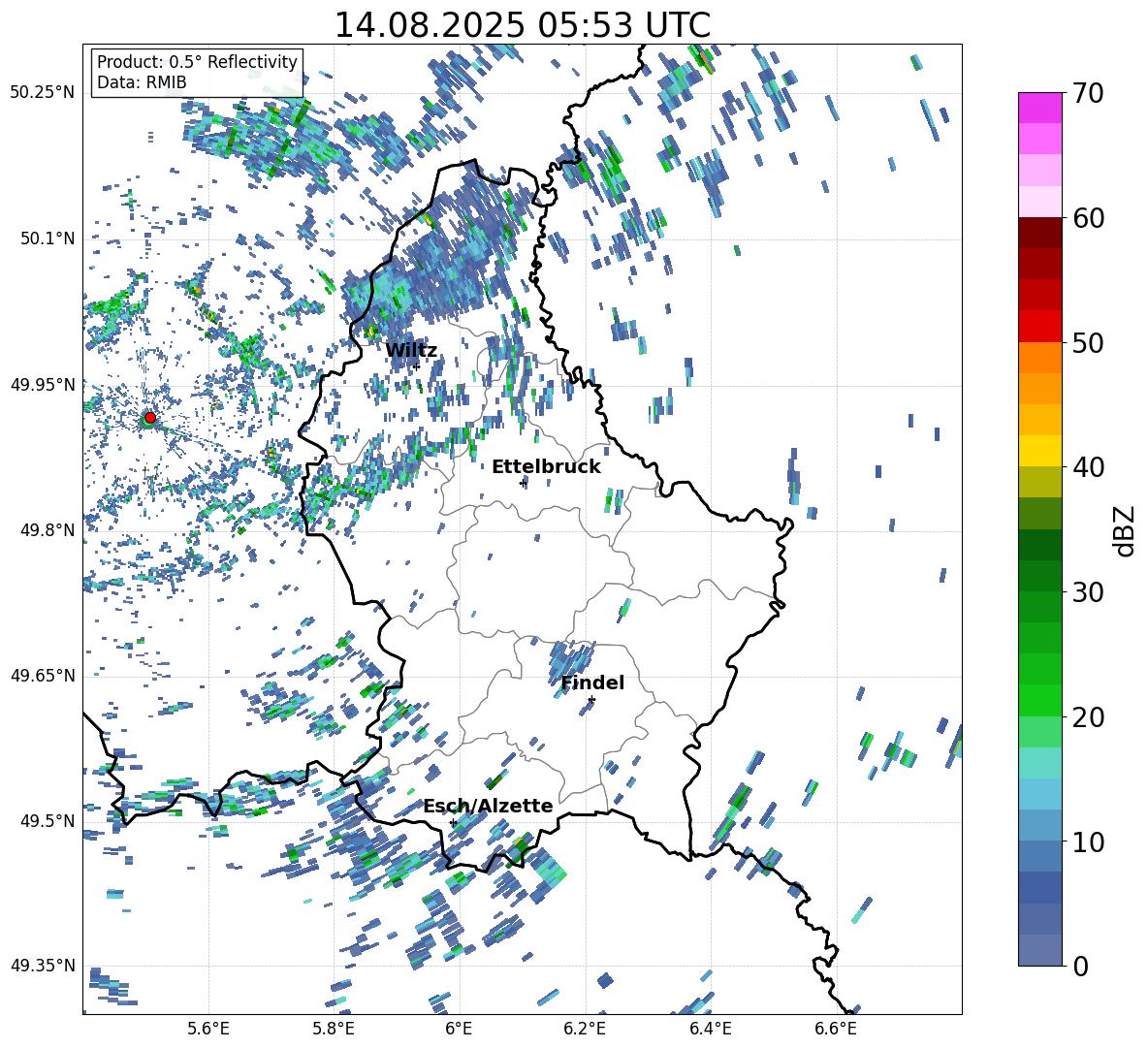The width and height of the screenshot is (1148, 1048).
Task: Click the magenta top swatch of the colorbar
Action: pyautogui.click(x=1040, y=109)
